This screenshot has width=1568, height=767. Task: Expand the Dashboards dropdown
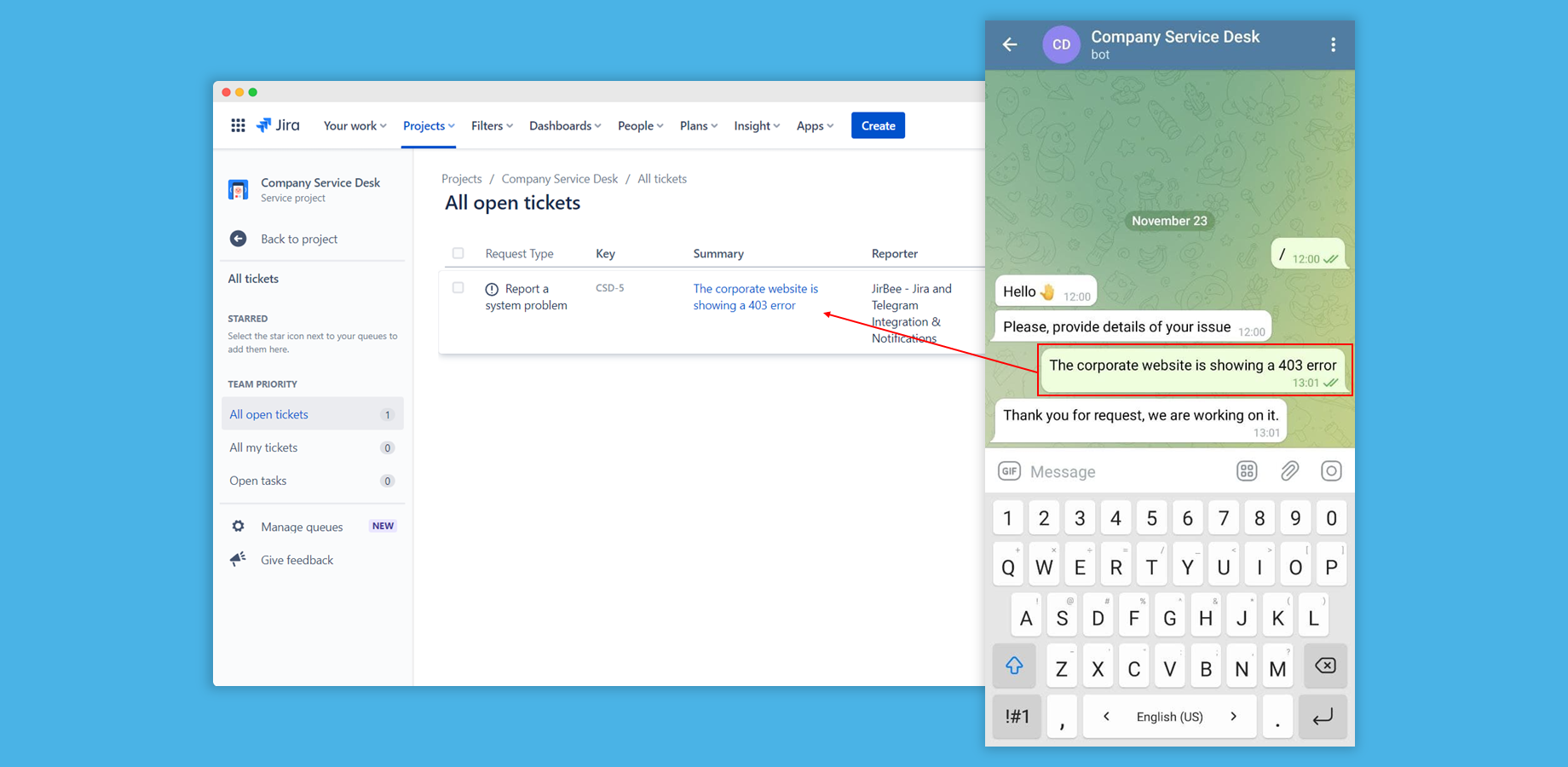[565, 126]
